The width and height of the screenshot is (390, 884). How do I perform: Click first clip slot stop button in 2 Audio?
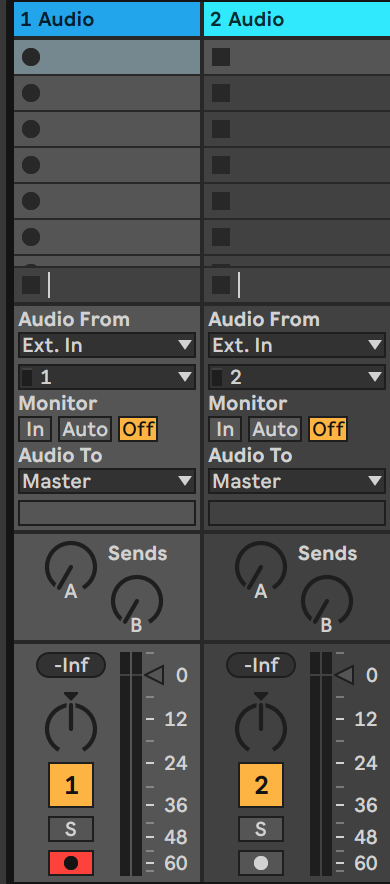[x=221, y=57]
